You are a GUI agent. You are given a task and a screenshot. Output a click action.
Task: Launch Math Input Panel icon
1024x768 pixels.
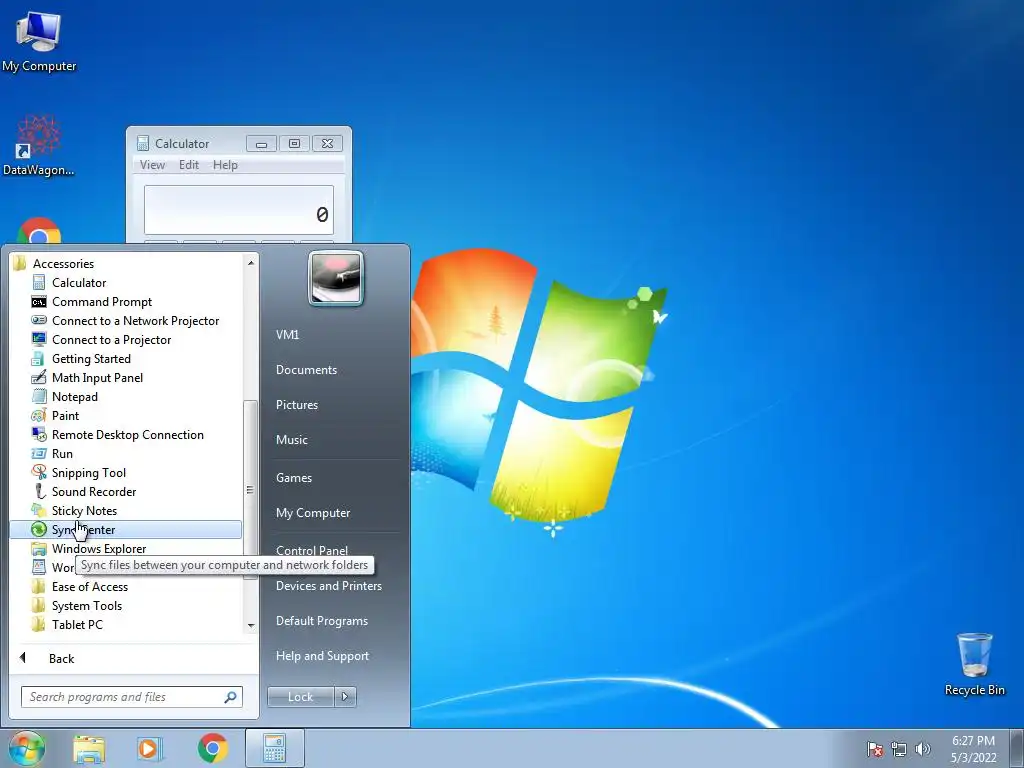pos(39,377)
